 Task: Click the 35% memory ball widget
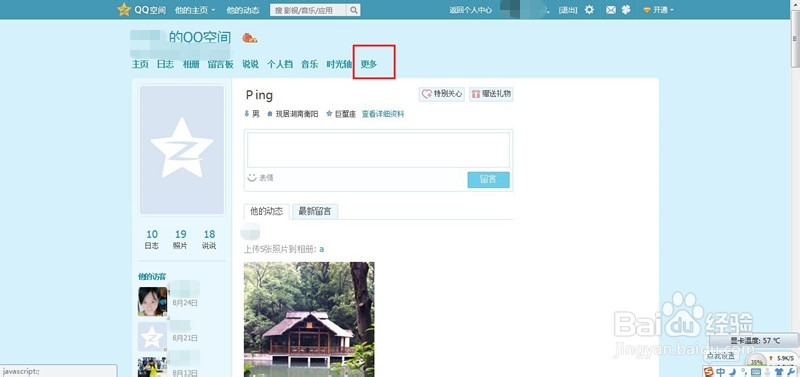[x=757, y=360]
